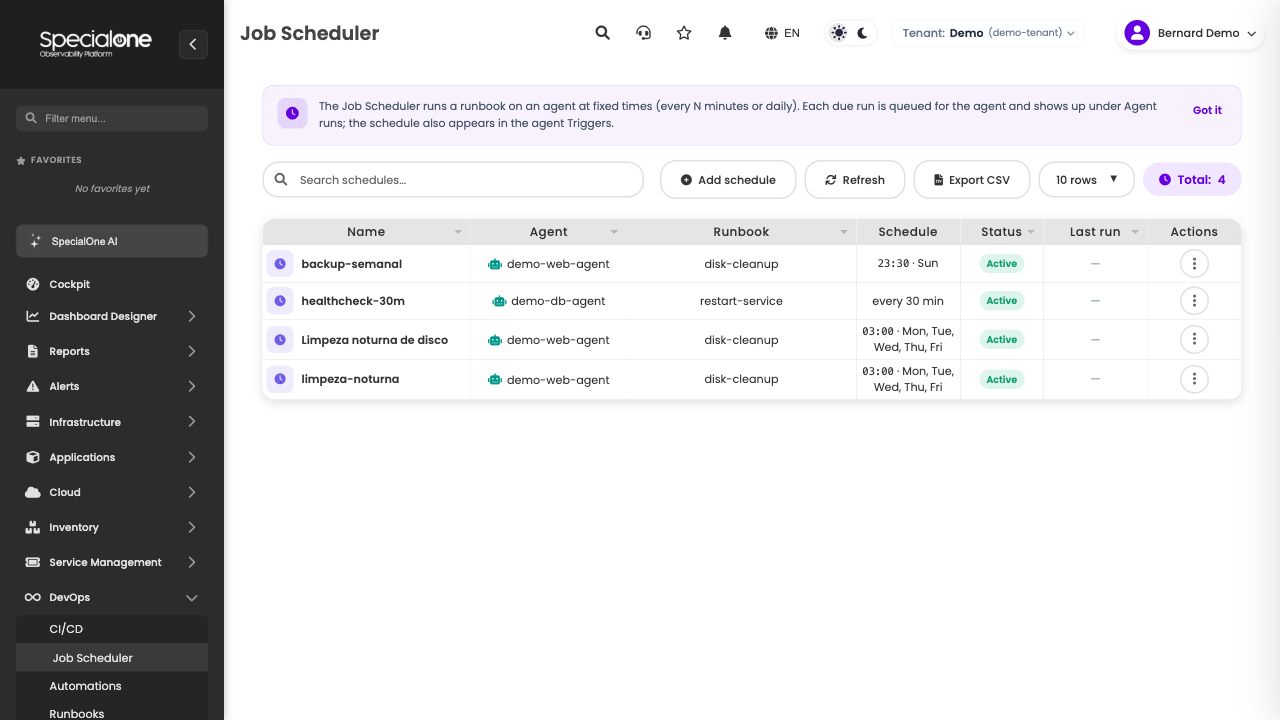Screen dimensions: 1280x720
Task: Open the Runbook column filter arrow
Action: pyautogui.click(x=844, y=232)
